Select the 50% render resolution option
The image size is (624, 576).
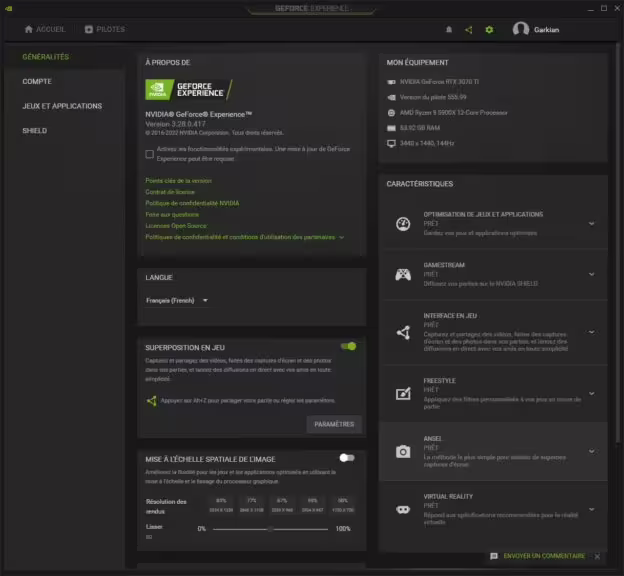(x=343, y=505)
